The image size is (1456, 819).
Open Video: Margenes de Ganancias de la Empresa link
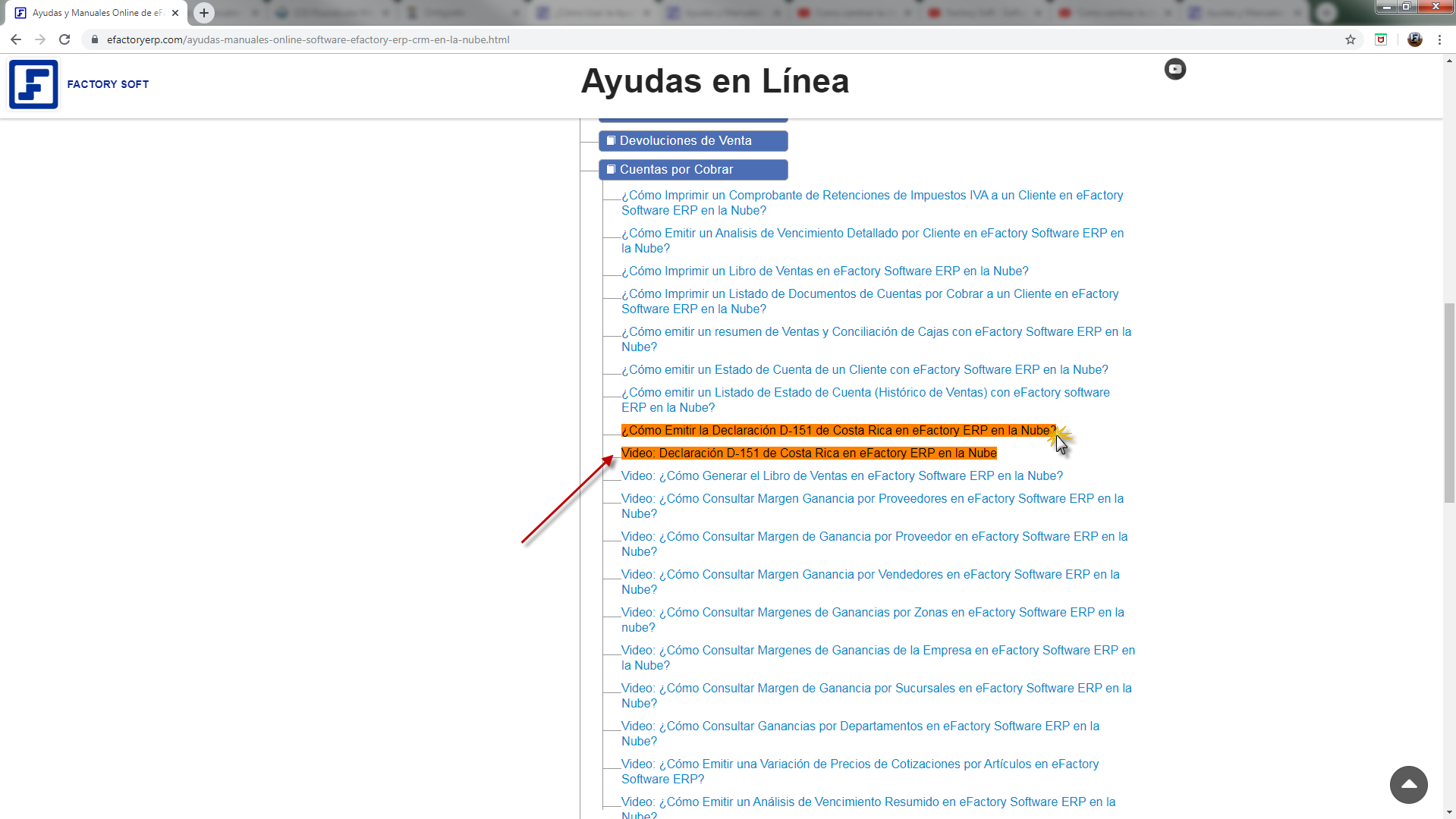pyautogui.click(x=879, y=658)
